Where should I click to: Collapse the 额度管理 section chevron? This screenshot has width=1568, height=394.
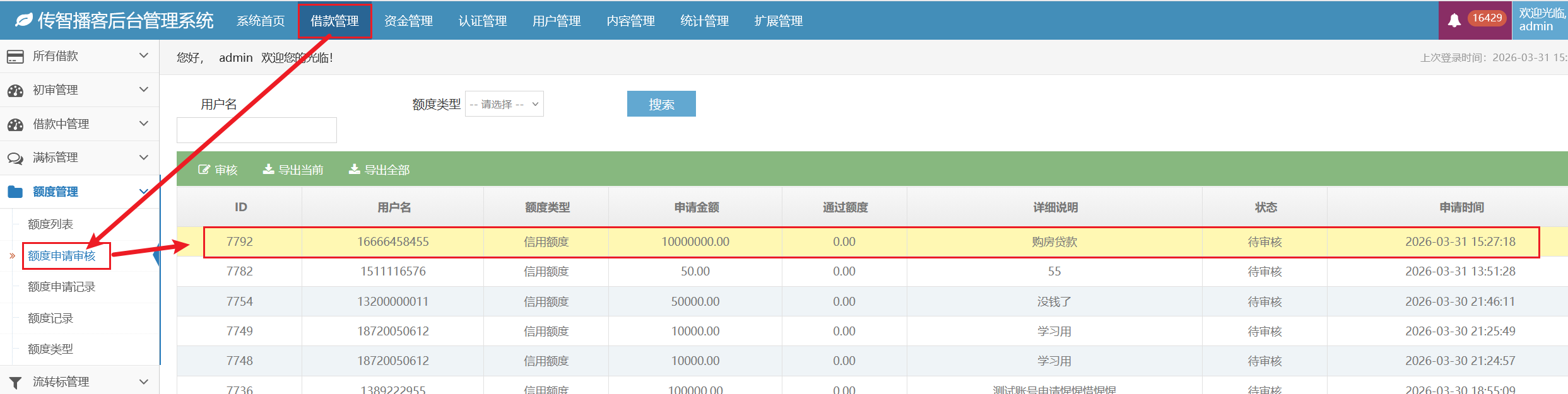(x=144, y=192)
